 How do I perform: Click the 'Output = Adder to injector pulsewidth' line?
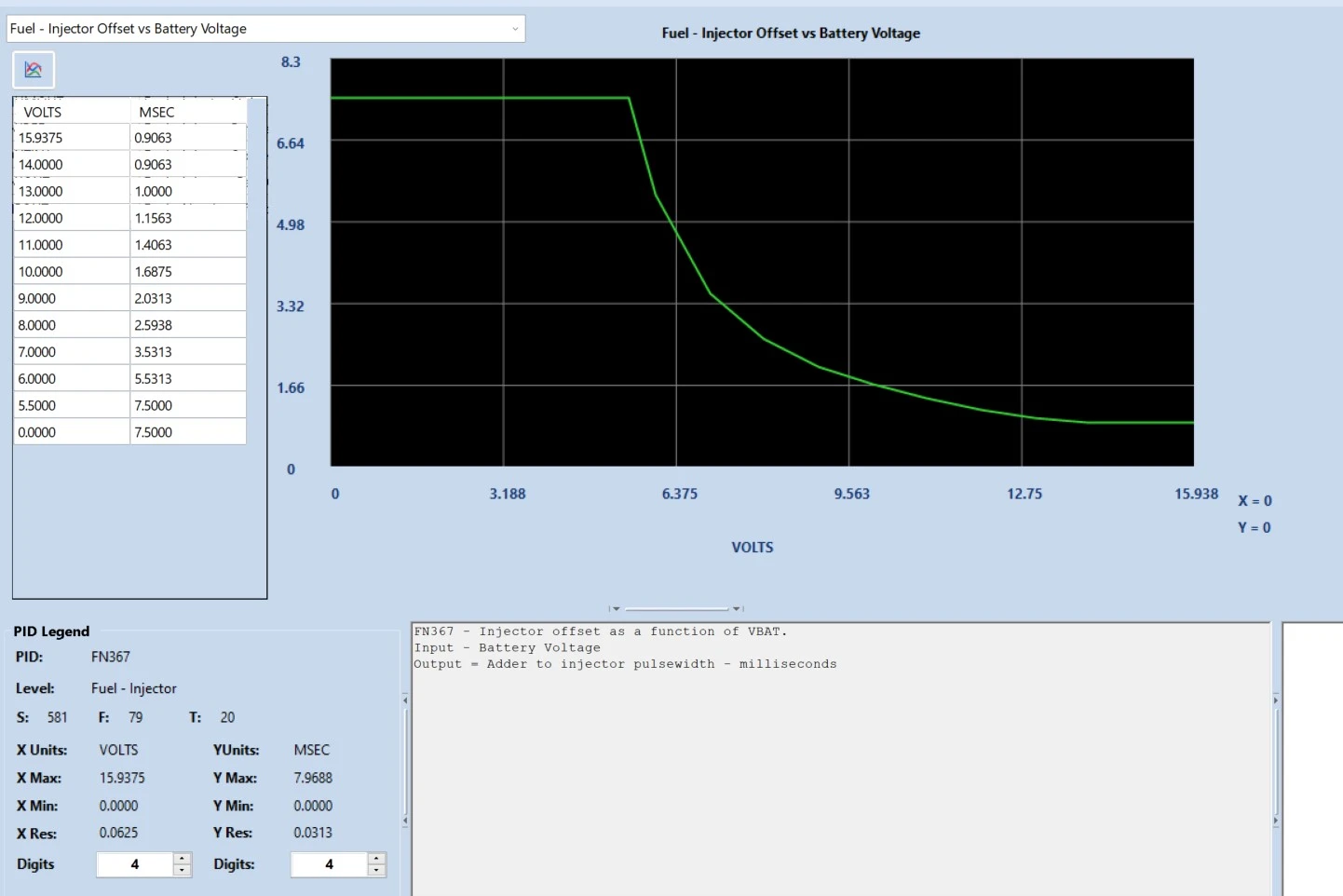(x=626, y=664)
